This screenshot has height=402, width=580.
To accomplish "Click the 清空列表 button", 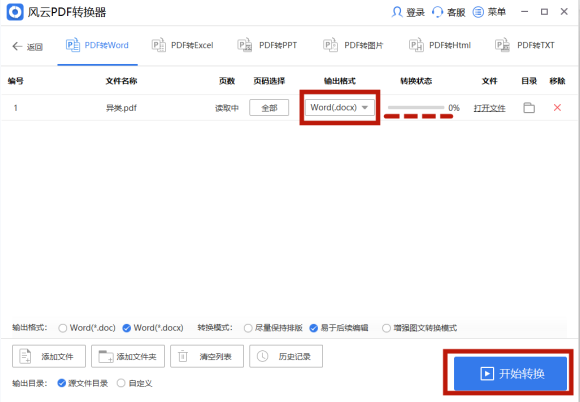I will point(207,356).
